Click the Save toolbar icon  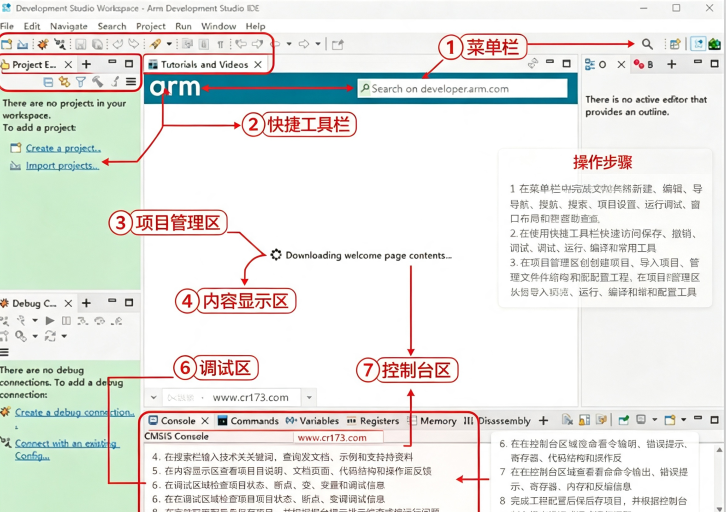[x=81, y=44]
